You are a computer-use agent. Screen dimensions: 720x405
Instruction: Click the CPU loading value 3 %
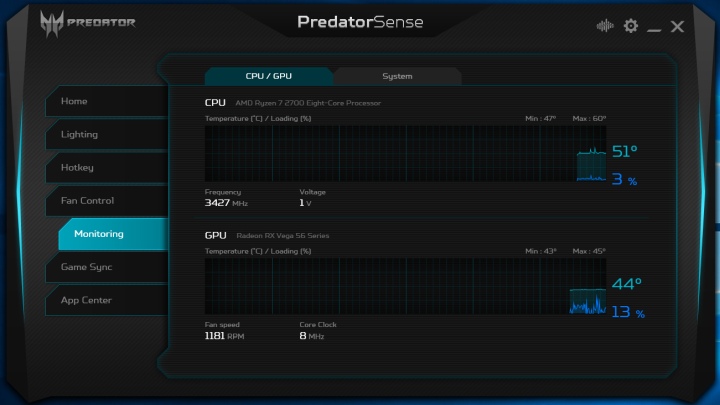[x=624, y=179]
